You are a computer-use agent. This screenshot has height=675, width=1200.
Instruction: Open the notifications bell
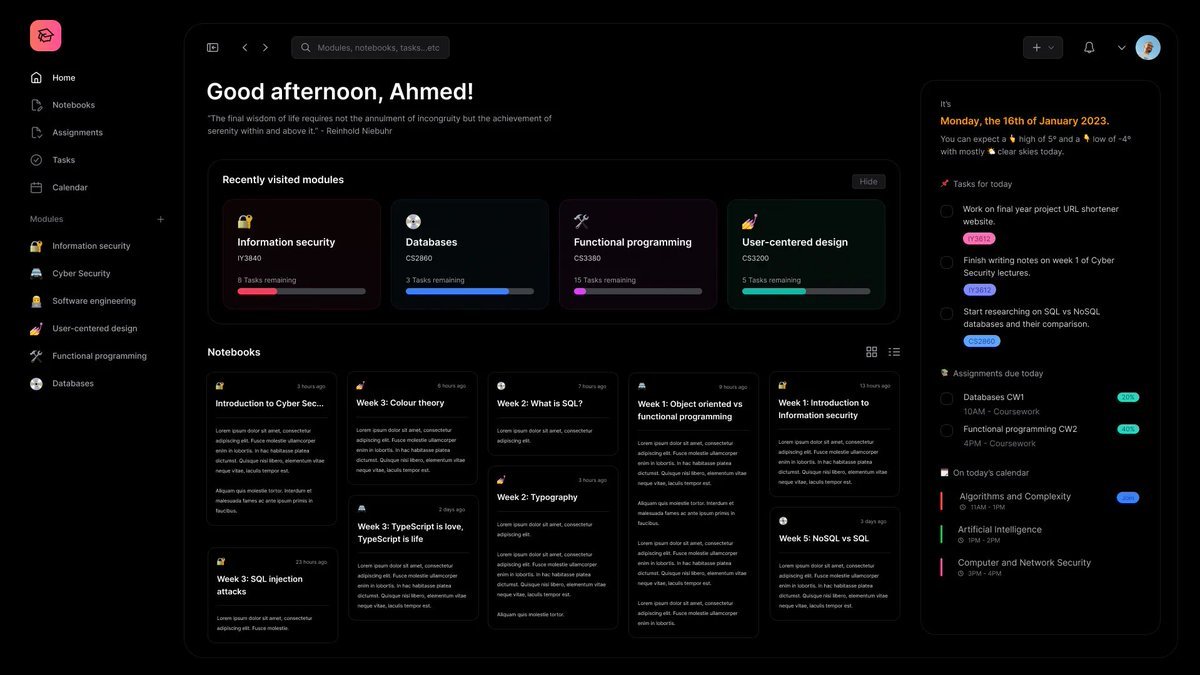tap(1089, 47)
